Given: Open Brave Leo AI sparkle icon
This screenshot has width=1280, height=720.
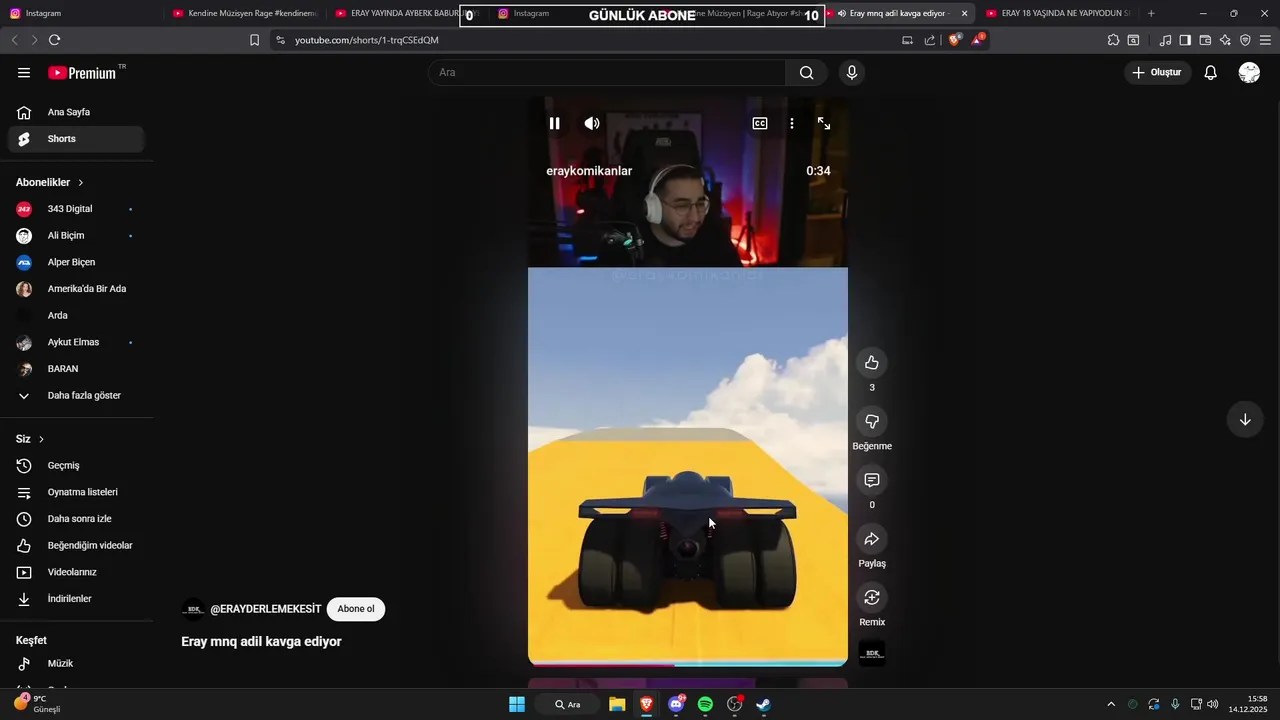Looking at the screenshot, I should [1225, 40].
